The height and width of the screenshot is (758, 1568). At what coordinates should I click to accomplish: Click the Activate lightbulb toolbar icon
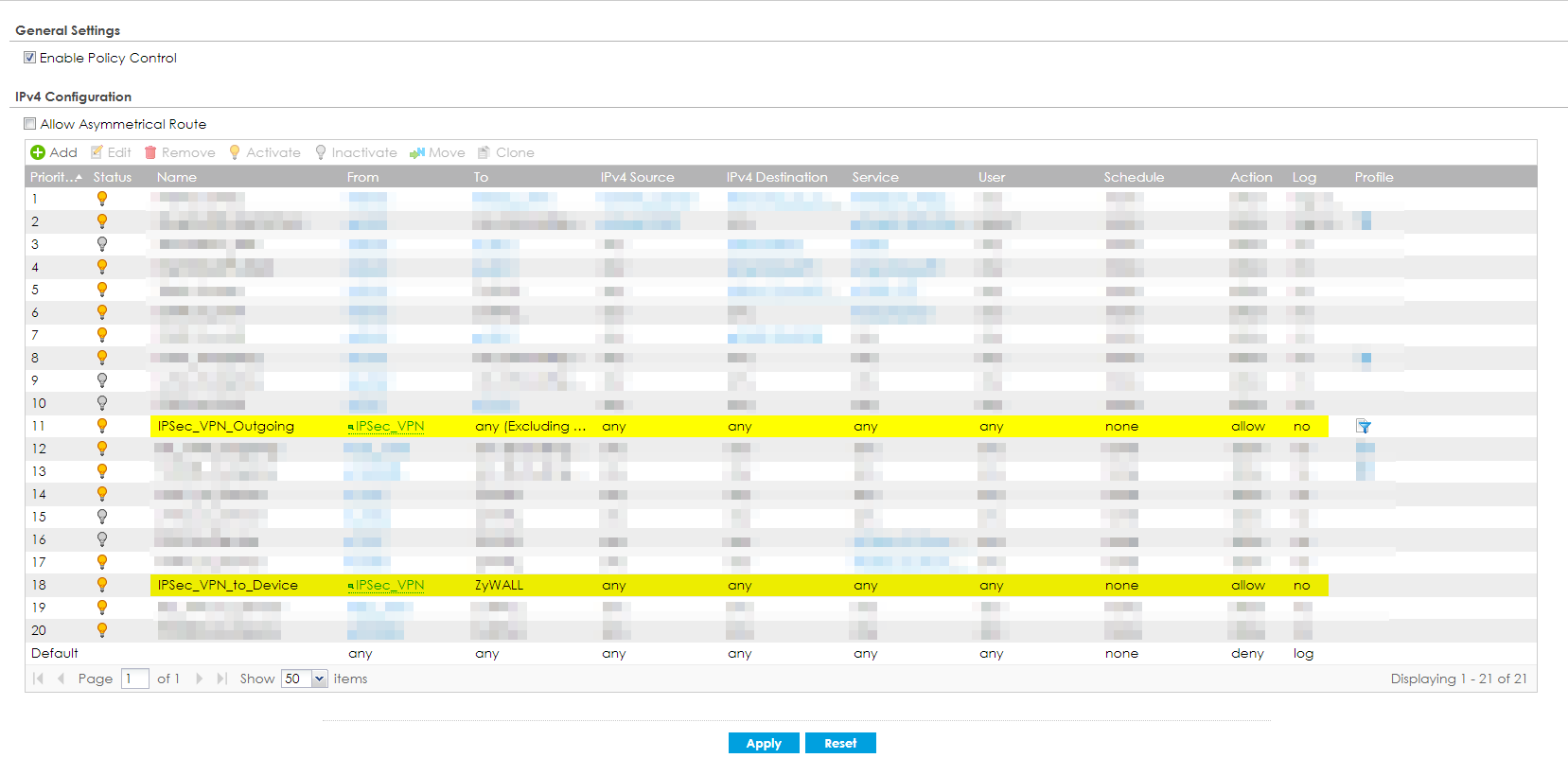pos(235,152)
